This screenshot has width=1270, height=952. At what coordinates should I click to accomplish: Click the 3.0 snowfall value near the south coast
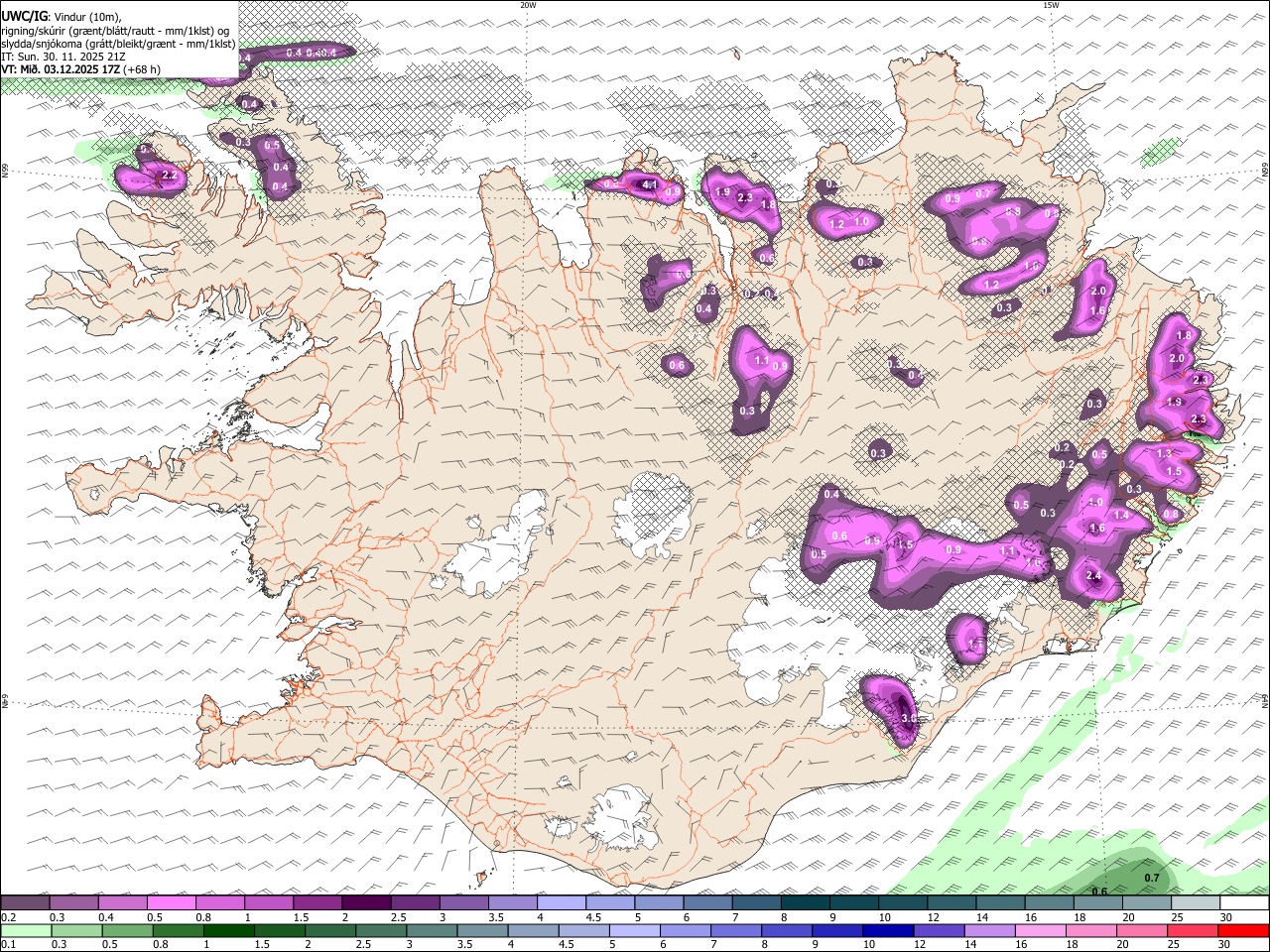[x=908, y=718]
